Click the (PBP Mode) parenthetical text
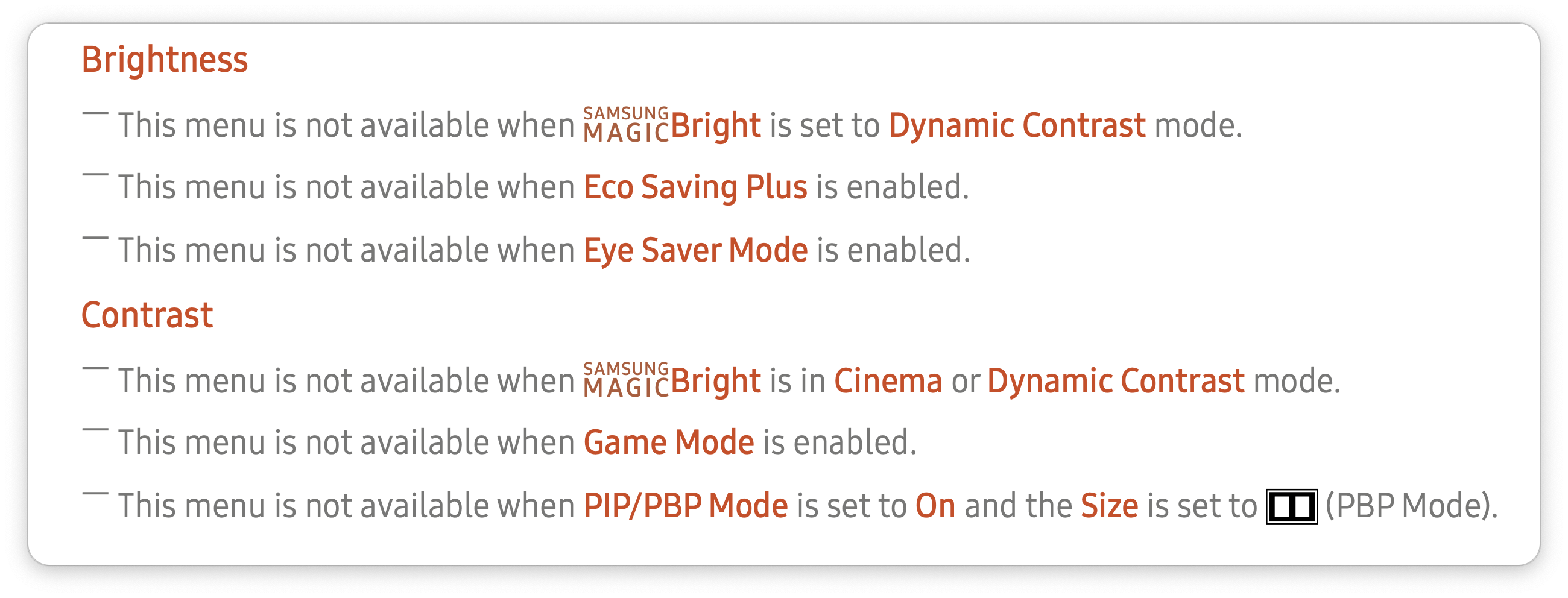The height and width of the screenshot is (598, 1568). pyautogui.click(x=1411, y=506)
